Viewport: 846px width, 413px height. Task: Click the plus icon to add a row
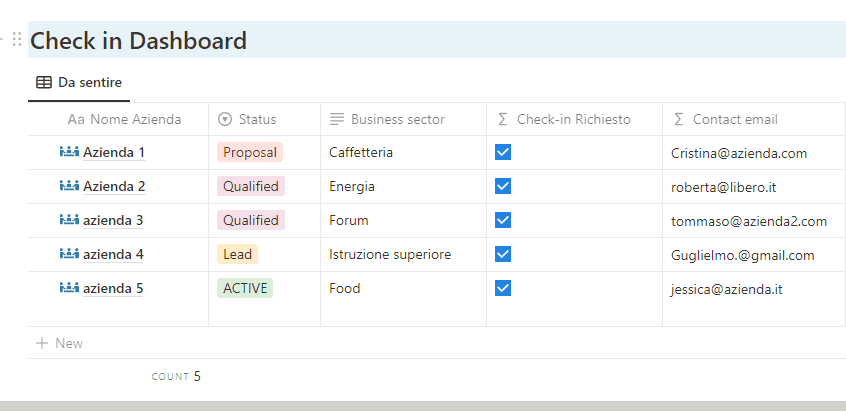42,343
